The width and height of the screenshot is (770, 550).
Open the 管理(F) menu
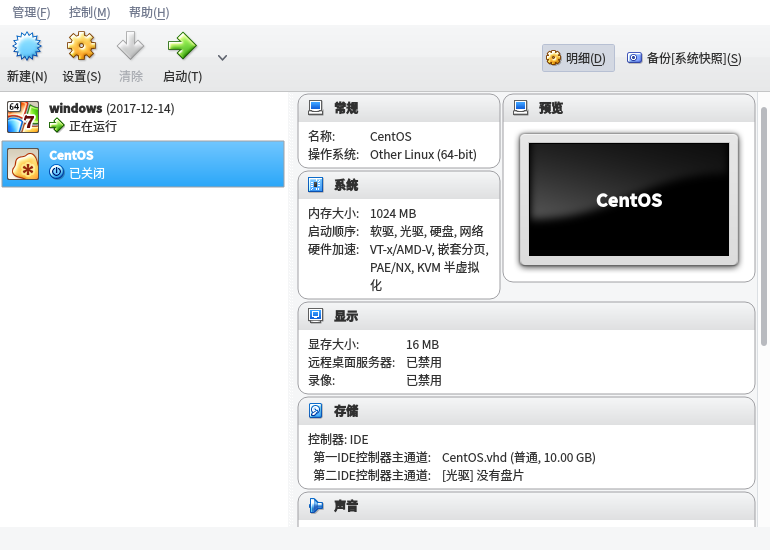(31, 12)
